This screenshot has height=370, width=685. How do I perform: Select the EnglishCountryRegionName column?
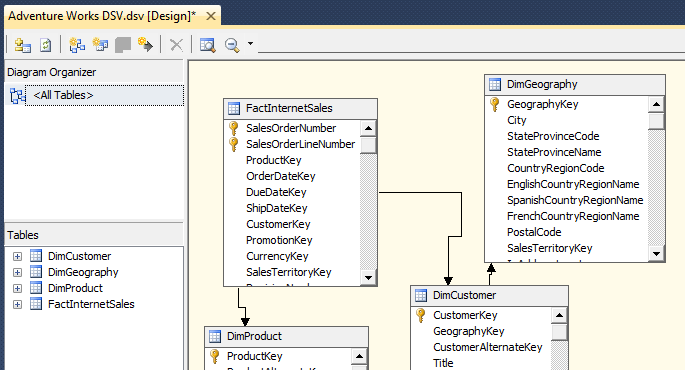(x=573, y=184)
